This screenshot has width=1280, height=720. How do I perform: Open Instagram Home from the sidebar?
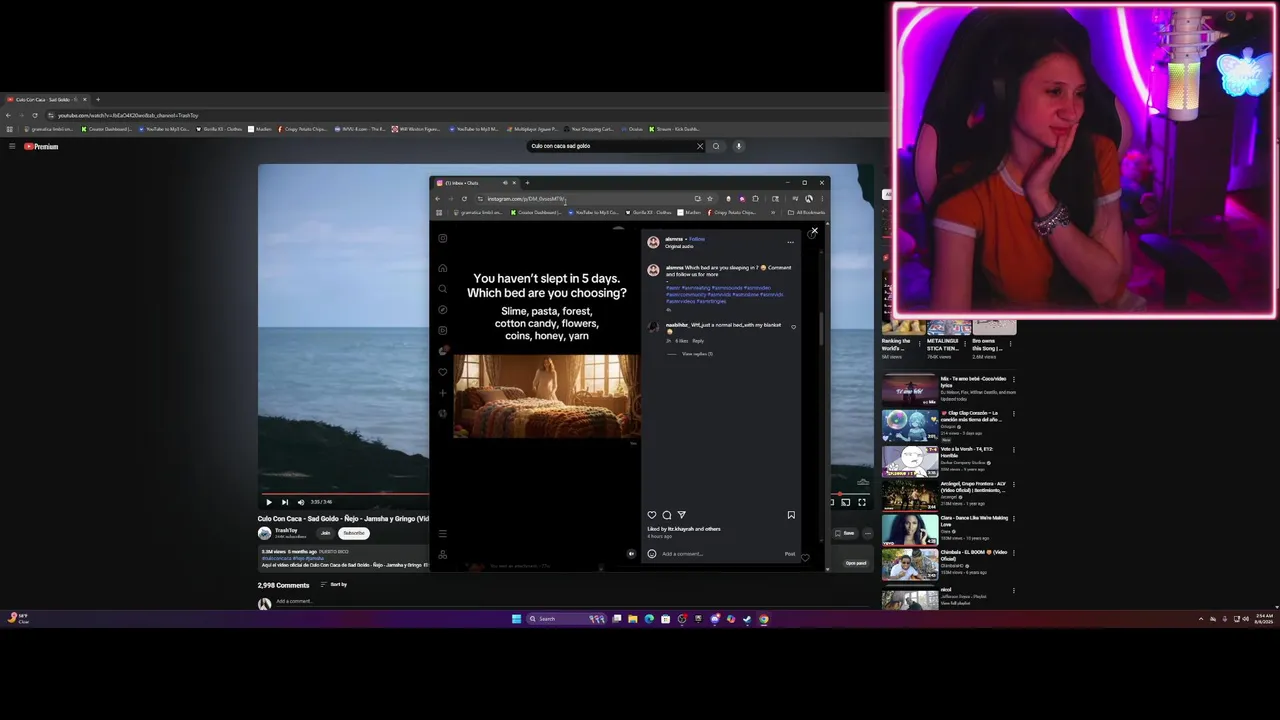coord(443,268)
